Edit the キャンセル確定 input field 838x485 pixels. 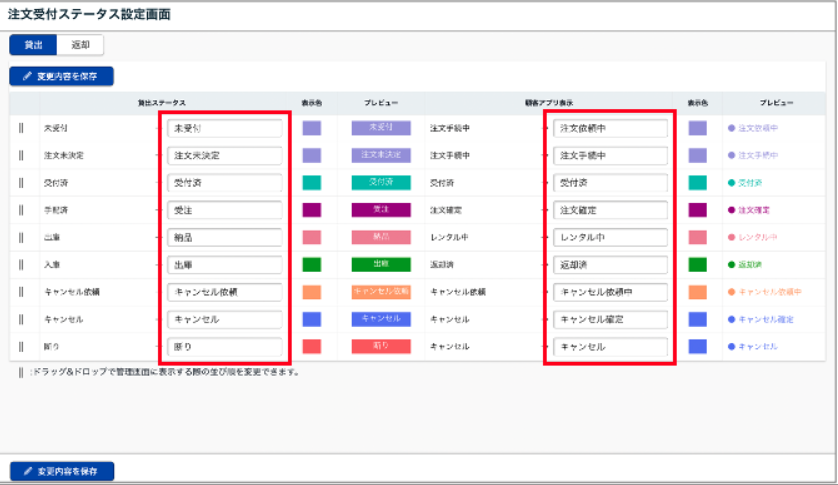pyautogui.click(x=610, y=319)
